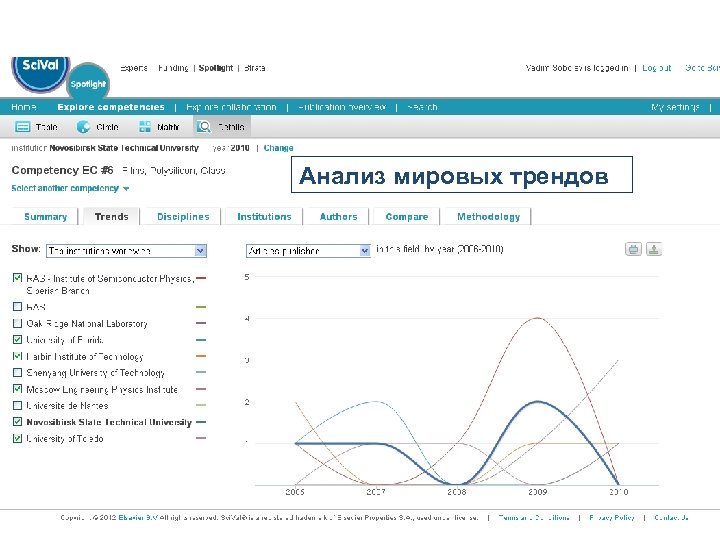Open the Disciplines tab

pos(183,217)
